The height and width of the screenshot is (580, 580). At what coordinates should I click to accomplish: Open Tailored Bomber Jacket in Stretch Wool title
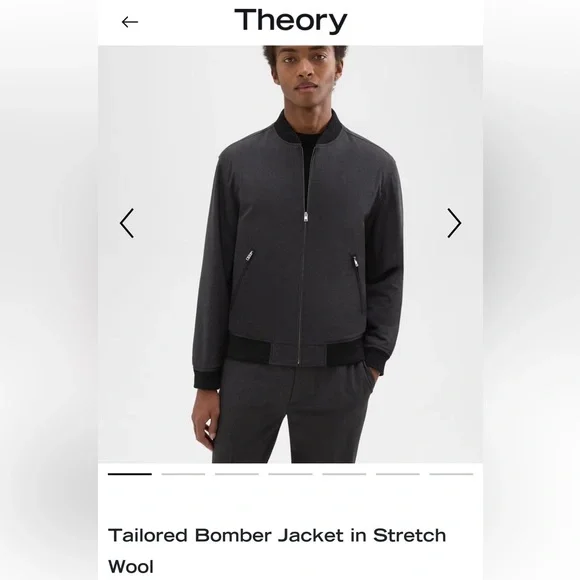(277, 551)
